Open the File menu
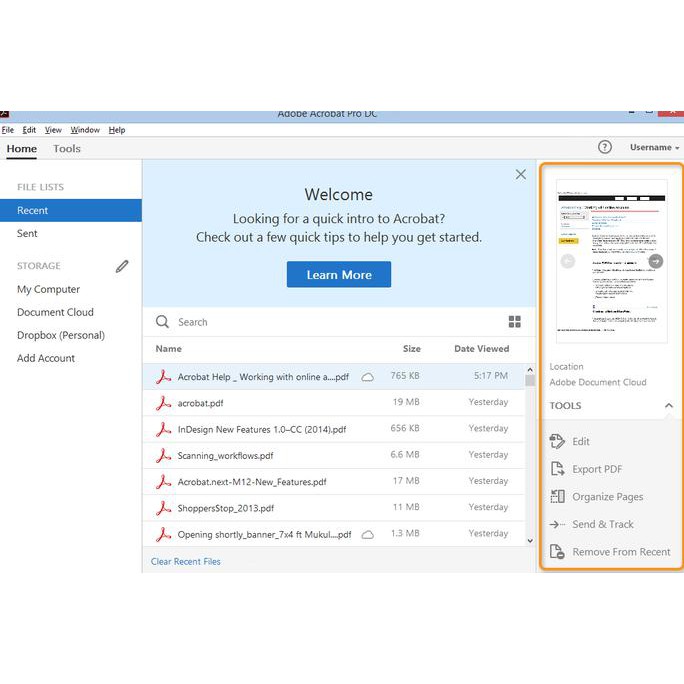 (x=8, y=130)
